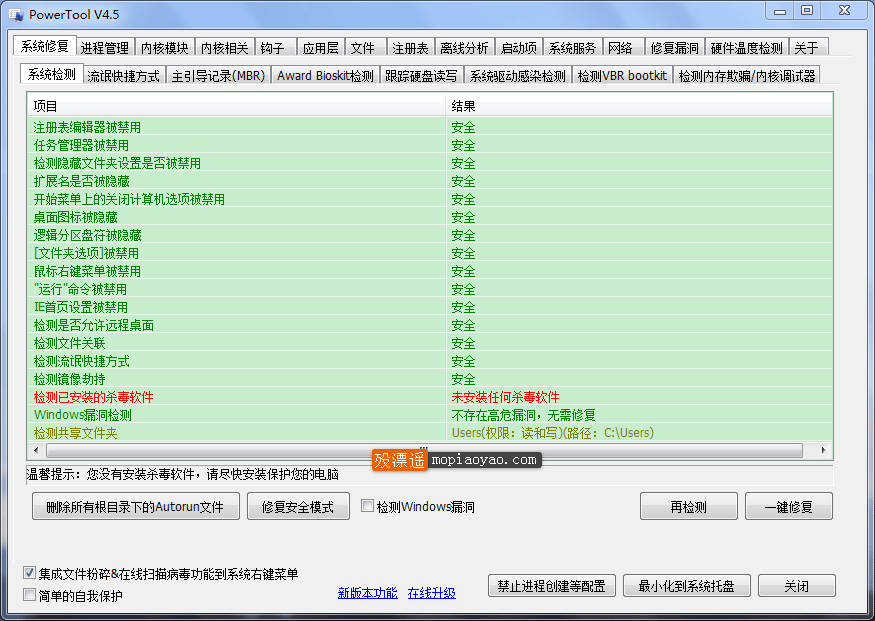Viewport: 875px width, 621px height.
Task: Click the 关闭 button
Action: coord(797,586)
